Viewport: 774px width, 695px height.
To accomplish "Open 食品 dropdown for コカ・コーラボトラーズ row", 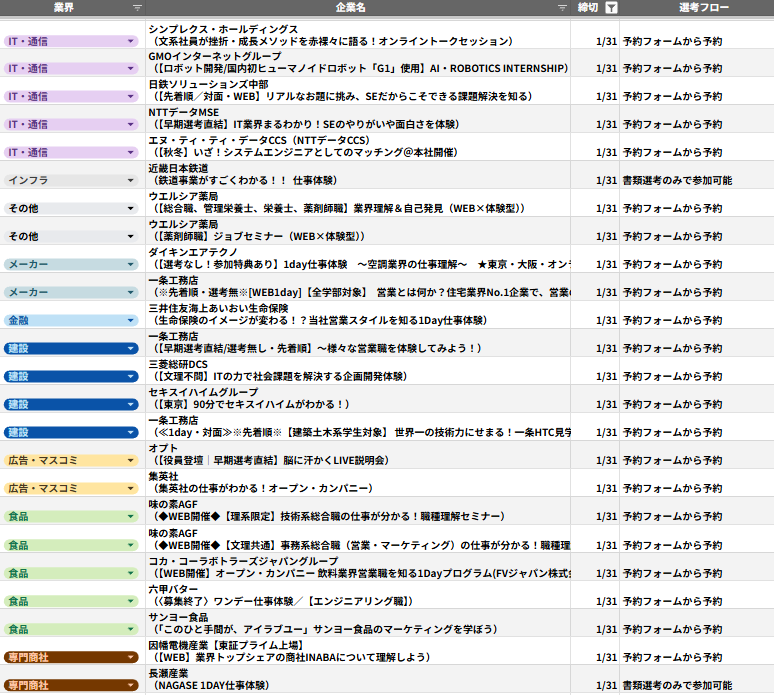I will (130, 574).
